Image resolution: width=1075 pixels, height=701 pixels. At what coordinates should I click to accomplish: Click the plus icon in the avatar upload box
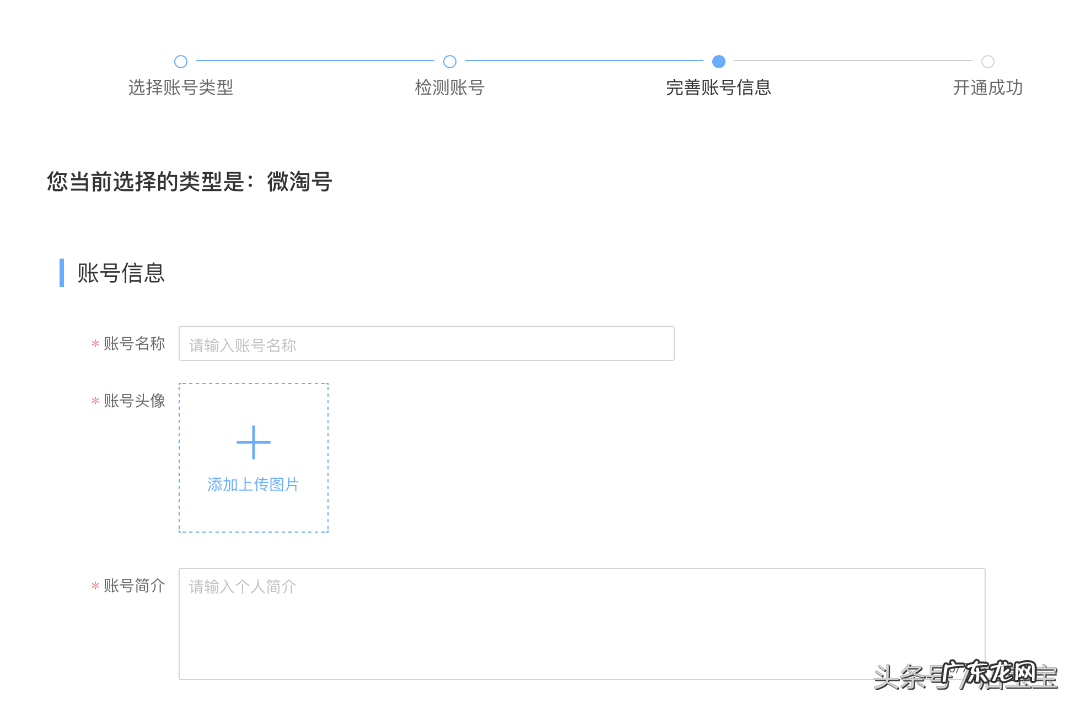(253, 440)
